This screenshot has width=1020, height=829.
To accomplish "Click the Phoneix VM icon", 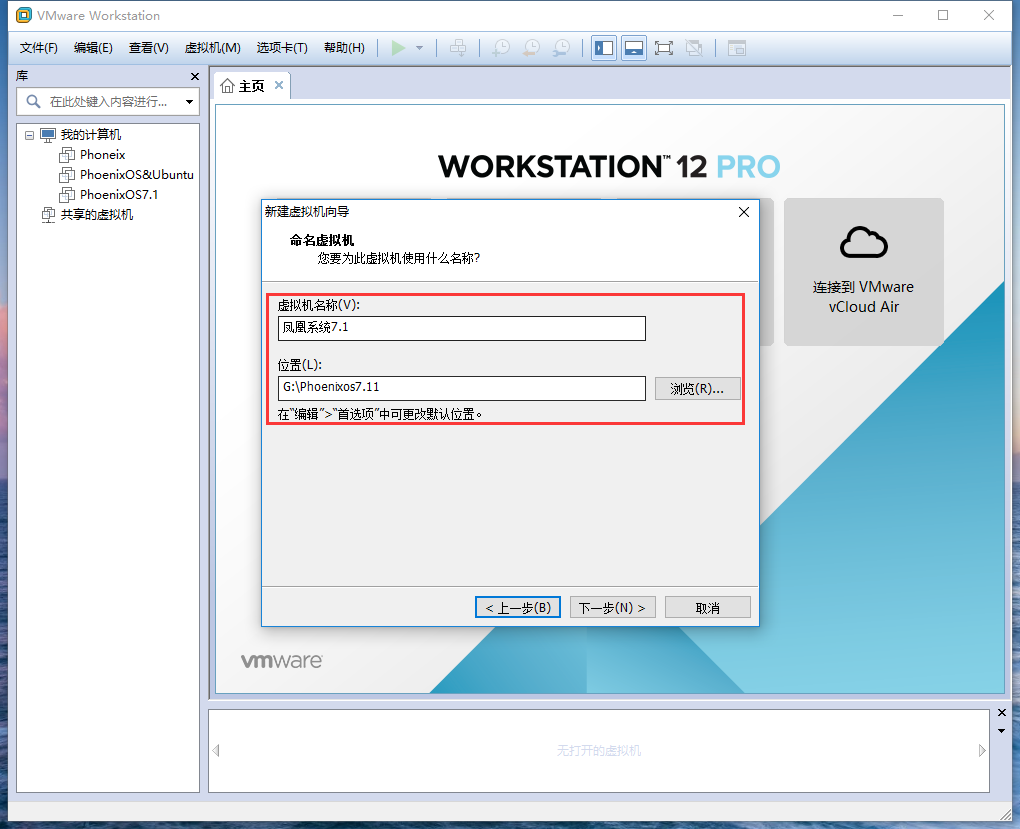I will click(67, 155).
